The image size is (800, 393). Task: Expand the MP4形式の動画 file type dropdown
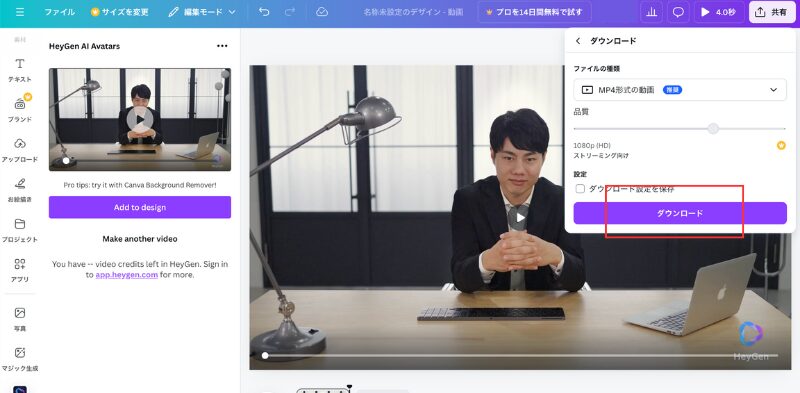680,90
